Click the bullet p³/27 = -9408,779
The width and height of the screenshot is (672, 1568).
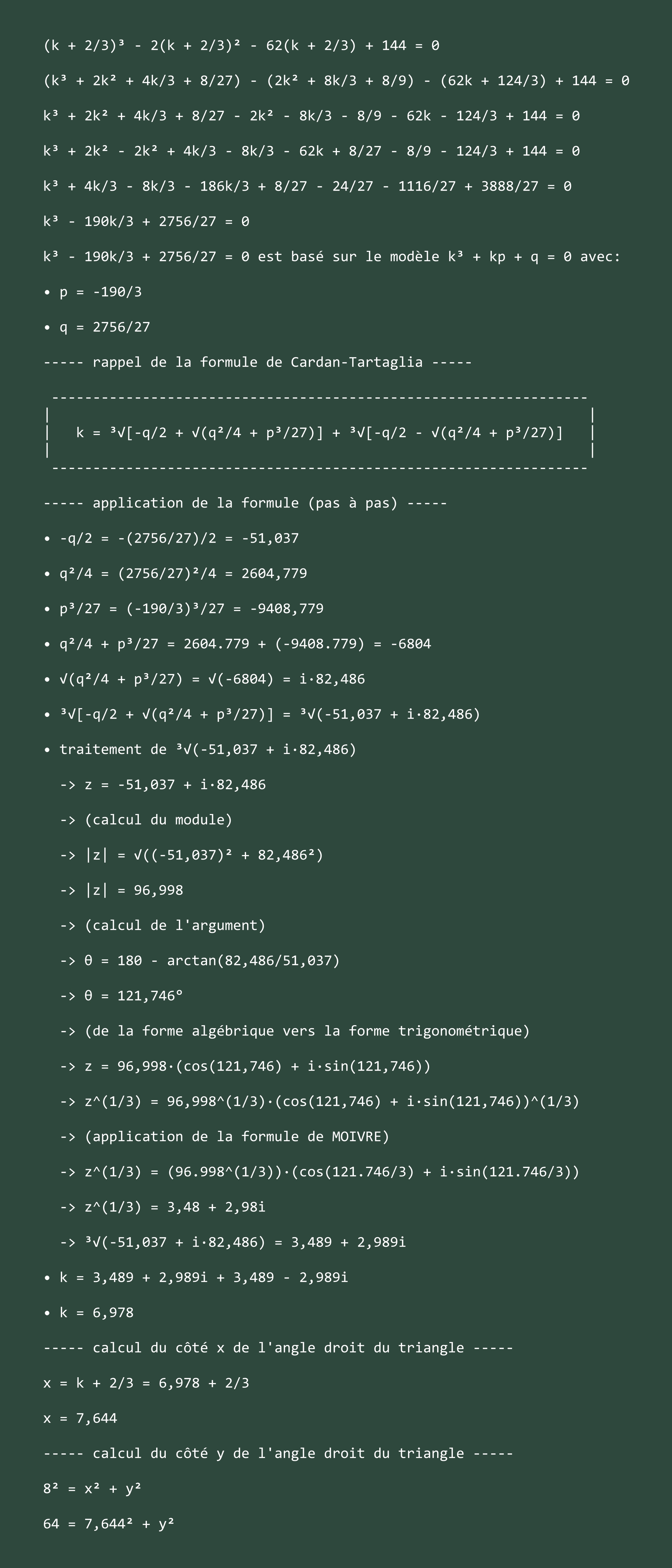(183, 609)
